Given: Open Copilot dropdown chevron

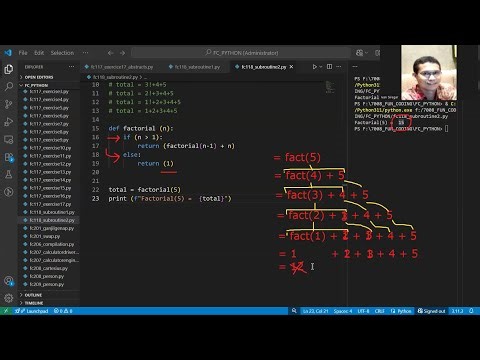Looking at the screenshot, I should tap(366, 53).
